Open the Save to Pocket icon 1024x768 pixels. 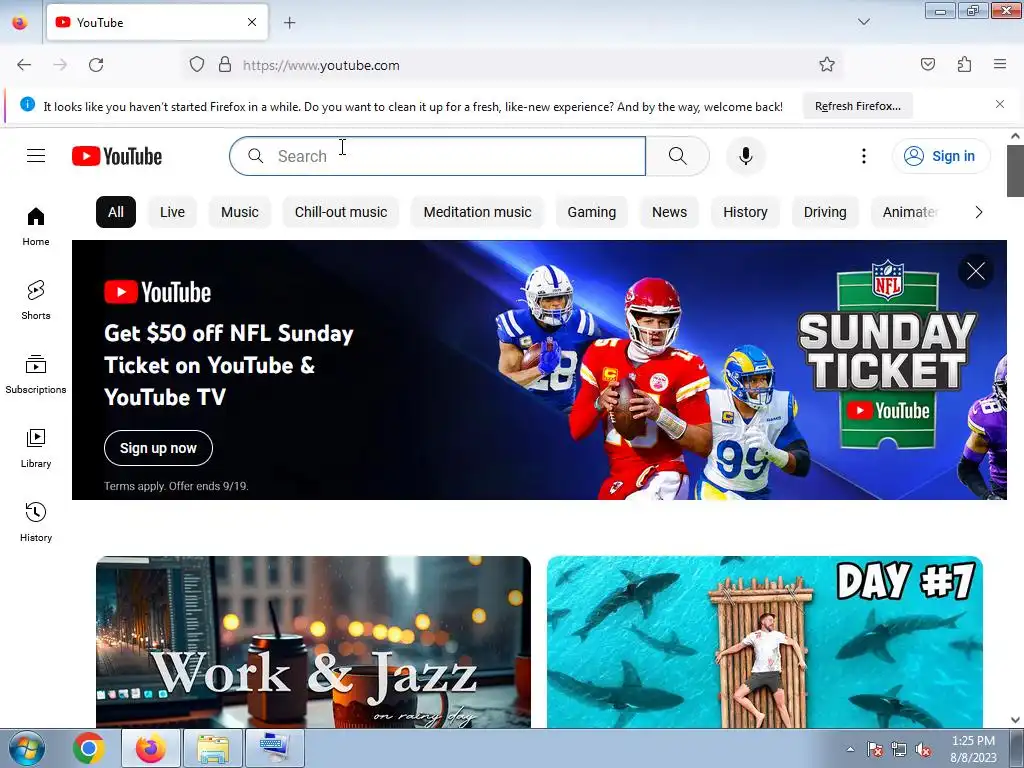(x=927, y=64)
